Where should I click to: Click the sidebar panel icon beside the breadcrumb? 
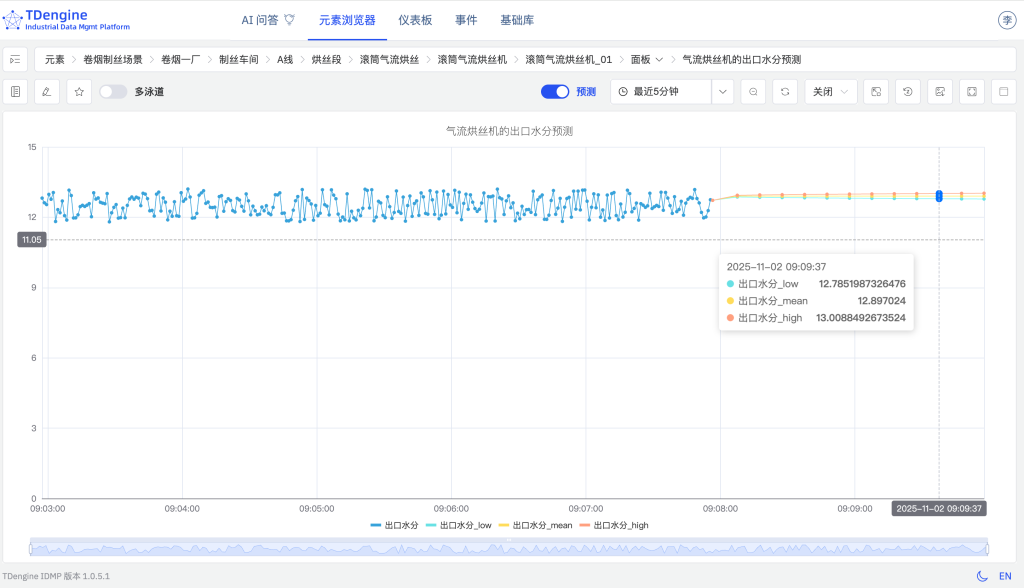point(14,59)
